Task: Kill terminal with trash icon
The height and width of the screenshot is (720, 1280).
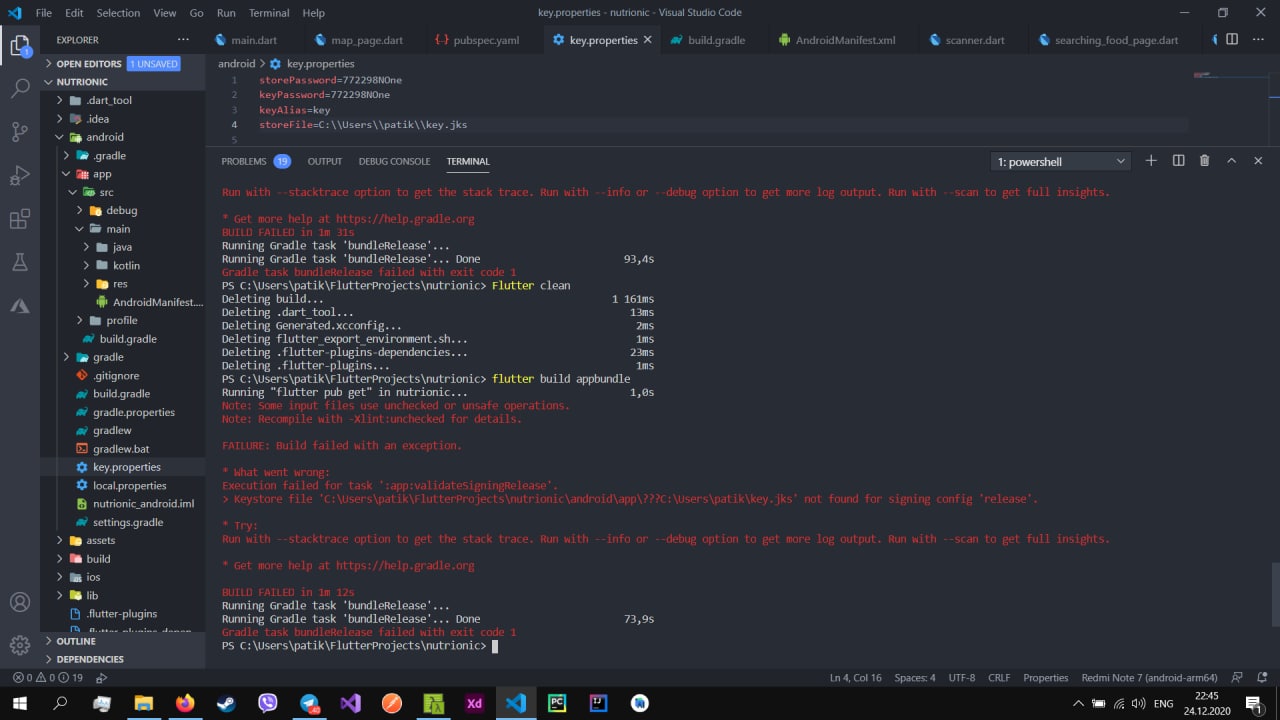Action: (x=1204, y=161)
